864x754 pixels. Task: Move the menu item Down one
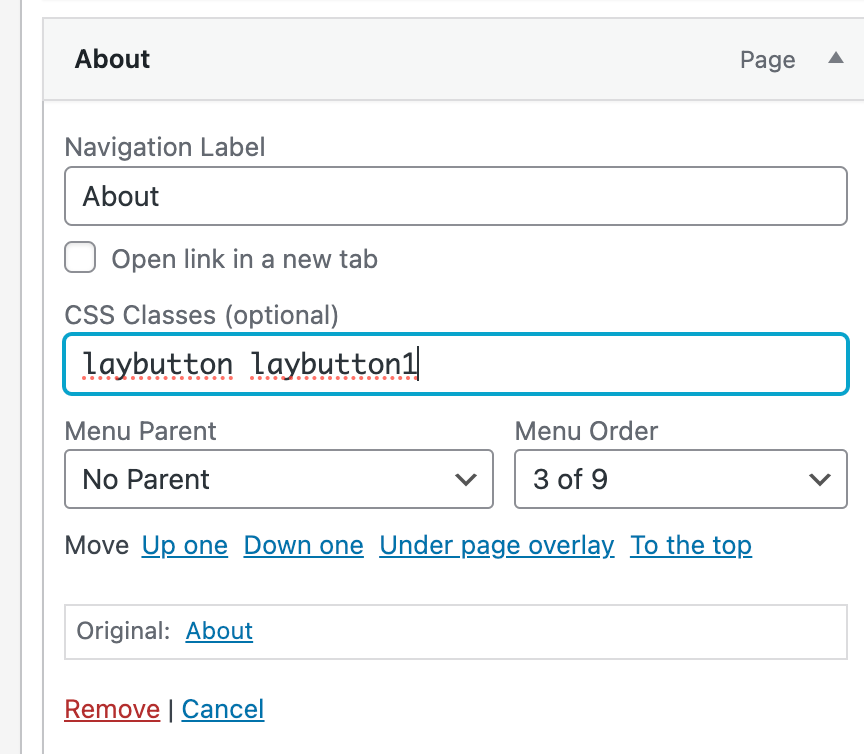click(303, 546)
